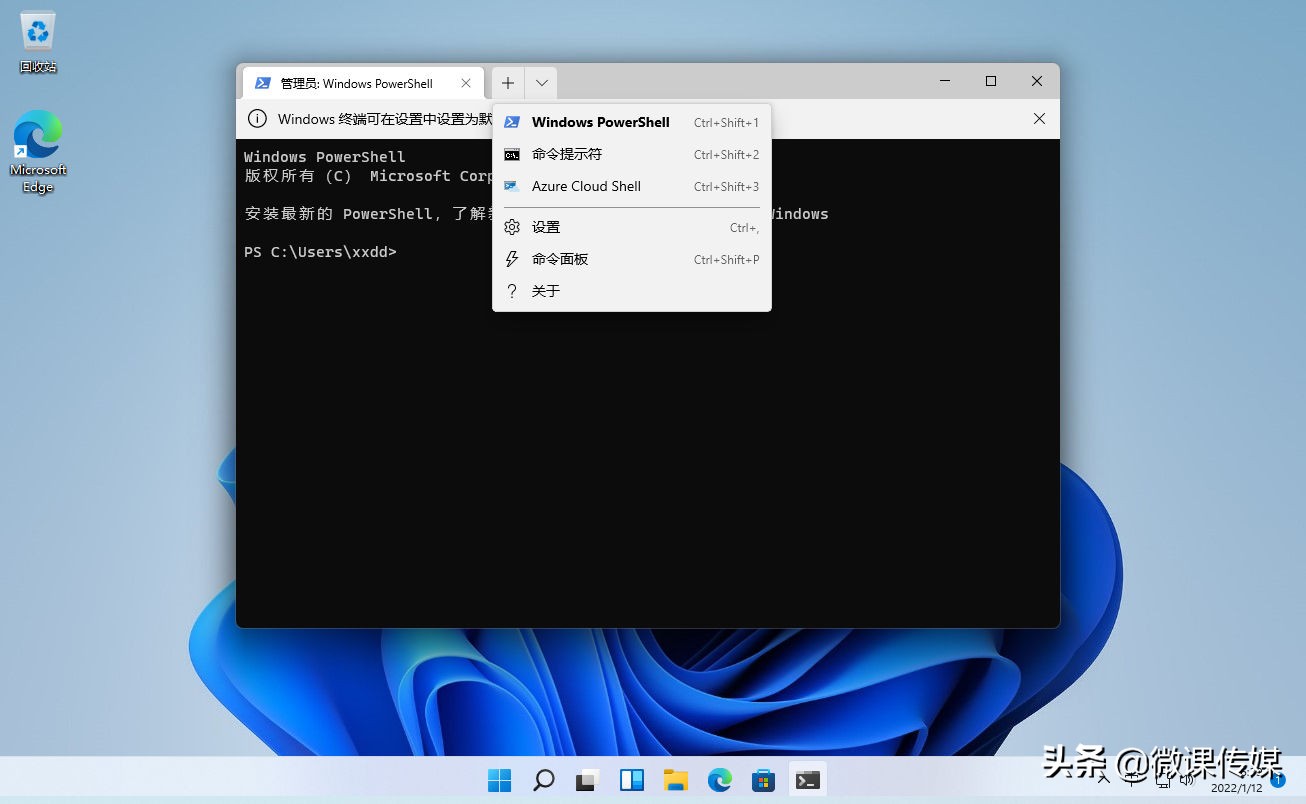Open Windows Search from the taskbar
Screen dimensions: 1306x804
pyautogui.click(x=543, y=780)
